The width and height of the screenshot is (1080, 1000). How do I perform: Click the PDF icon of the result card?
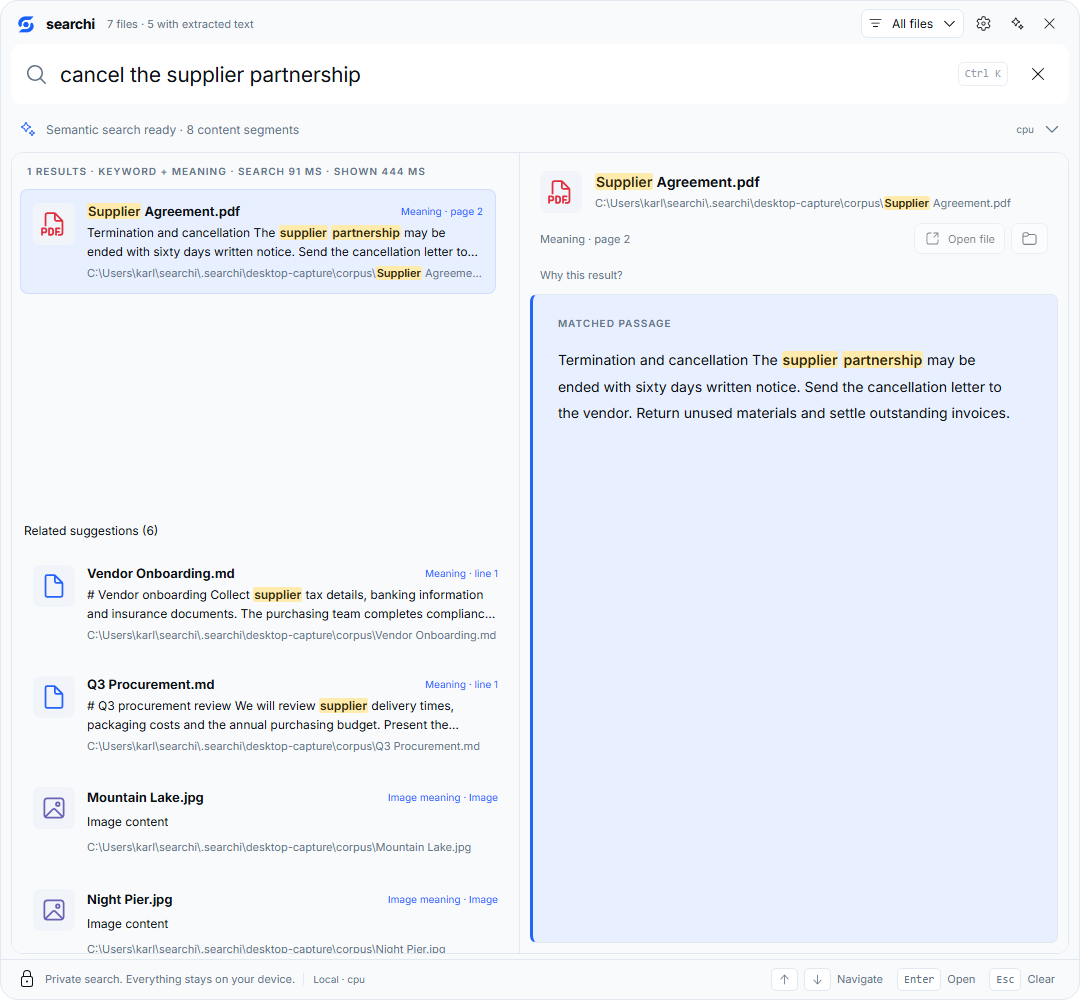[53, 225]
